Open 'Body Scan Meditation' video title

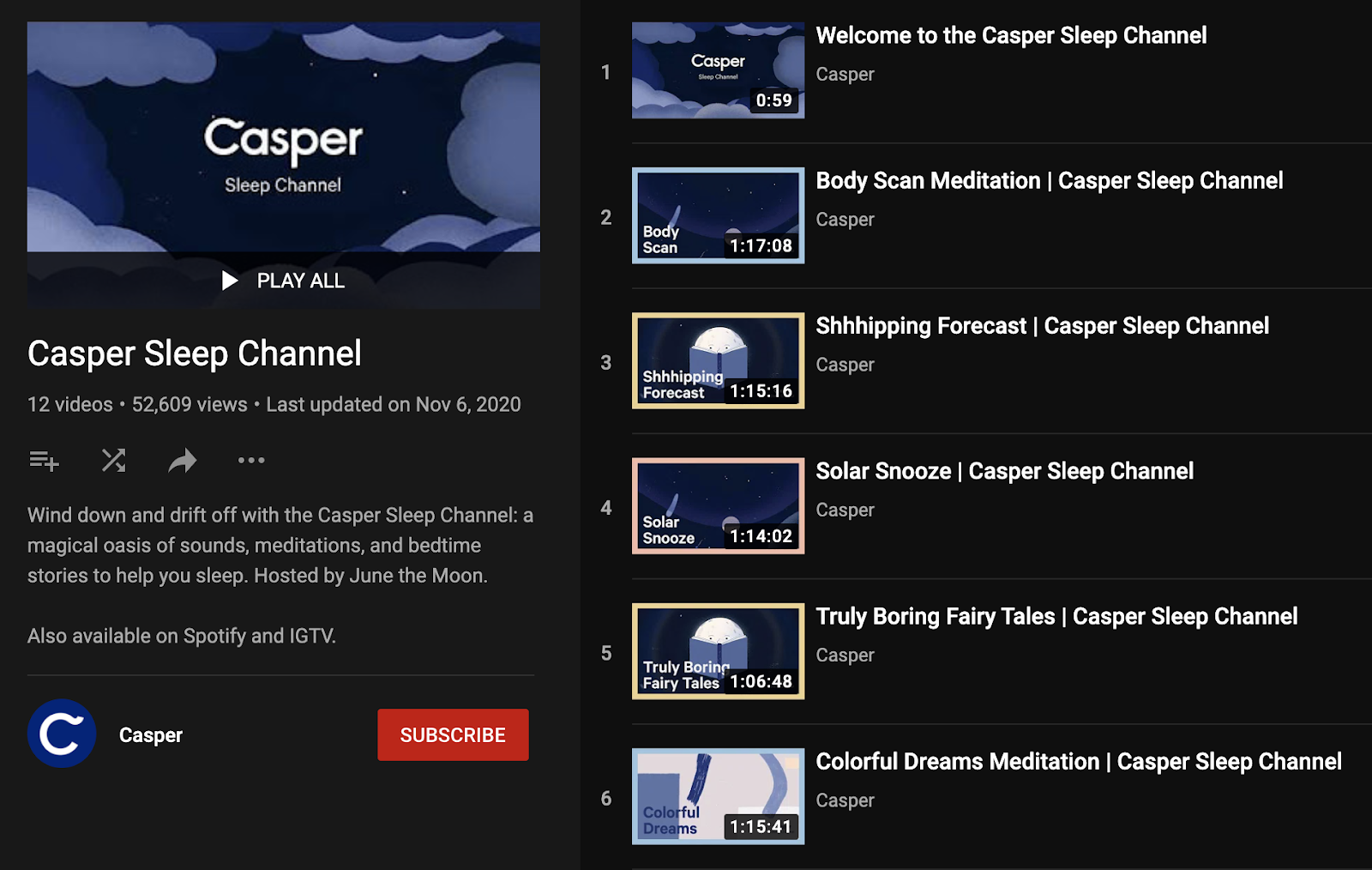coord(1049,180)
